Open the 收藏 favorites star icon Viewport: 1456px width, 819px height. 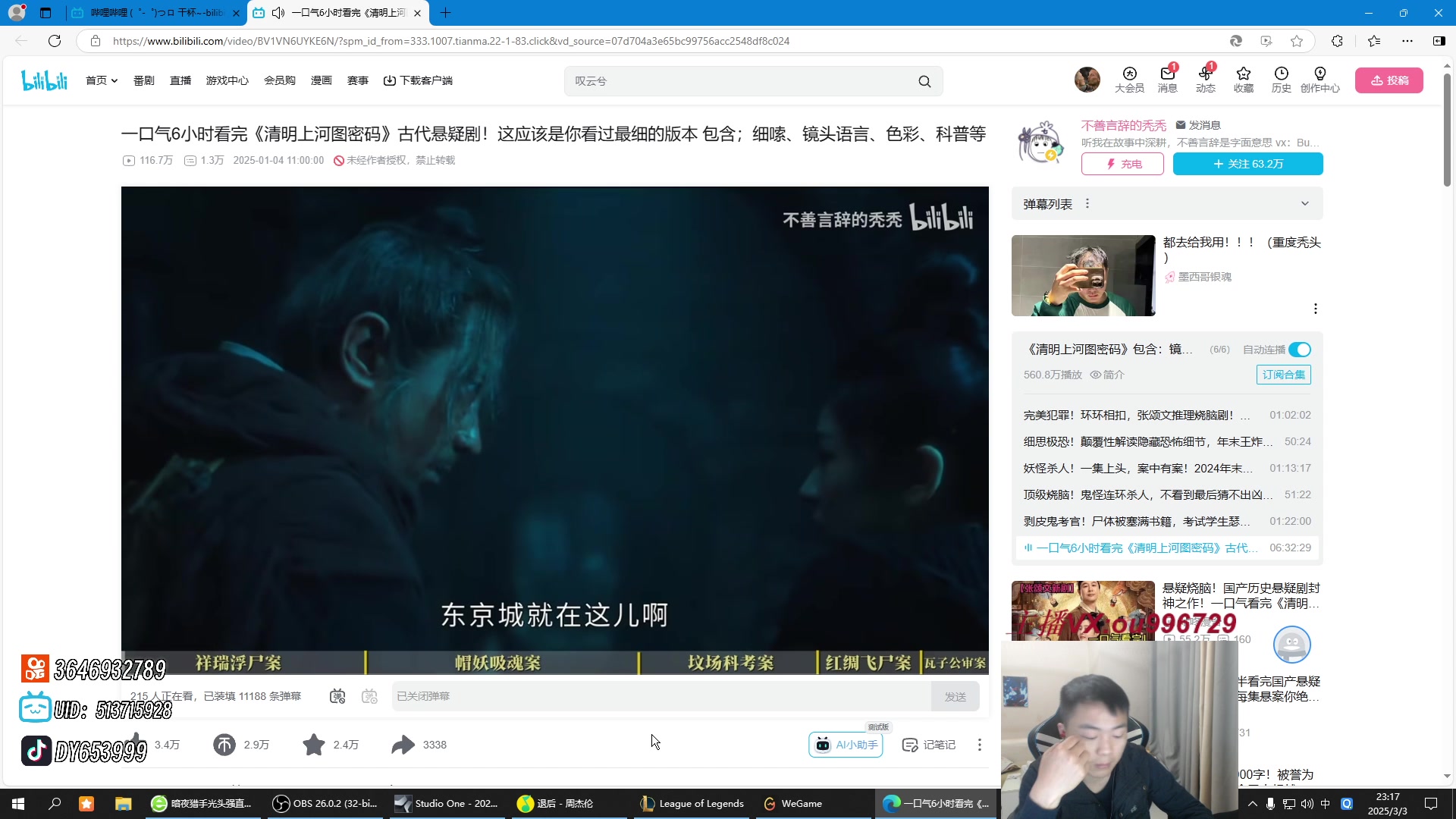pyautogui.click(x=1243, y=80)
